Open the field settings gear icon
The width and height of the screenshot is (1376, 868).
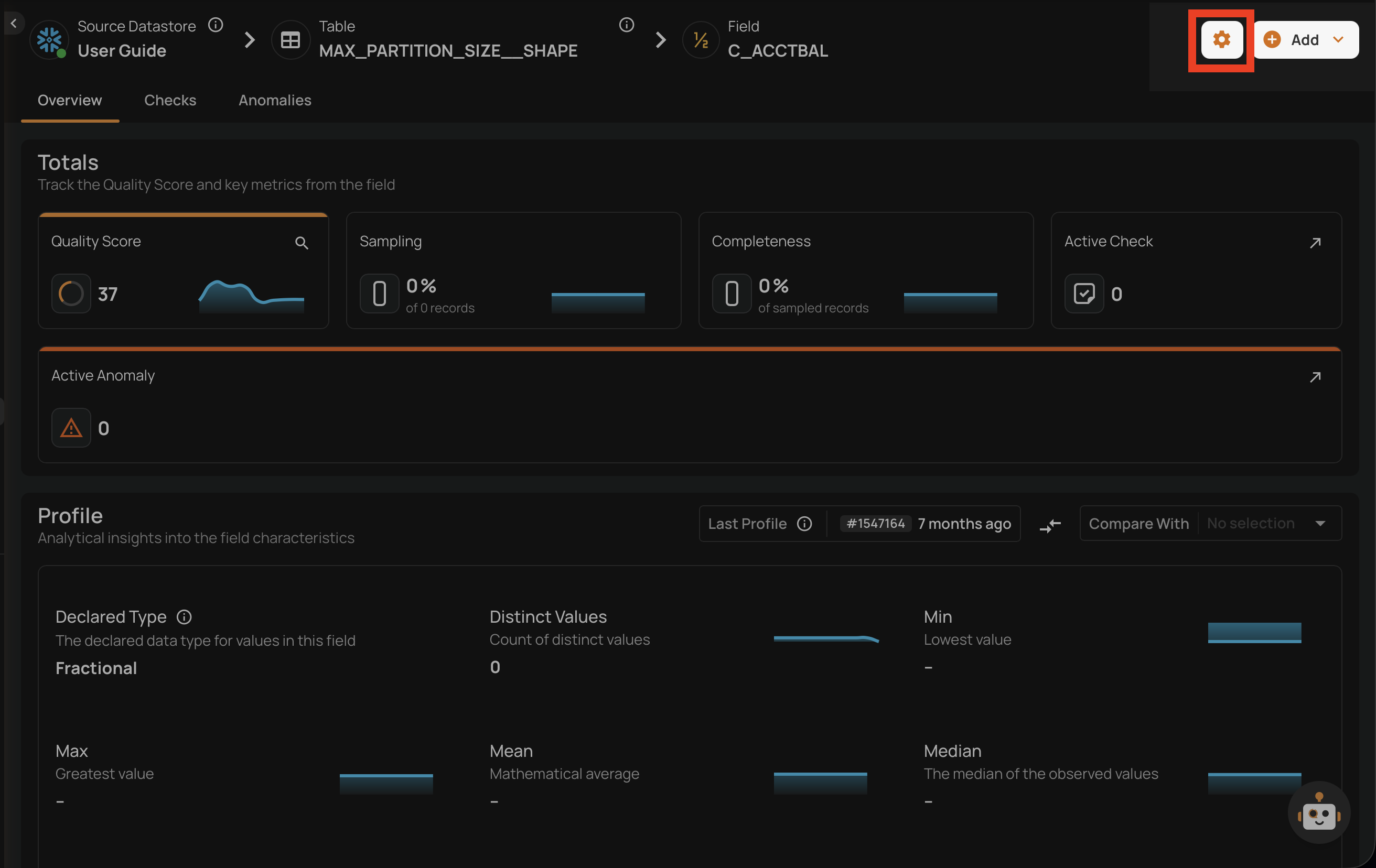[x=1221, y=39]
